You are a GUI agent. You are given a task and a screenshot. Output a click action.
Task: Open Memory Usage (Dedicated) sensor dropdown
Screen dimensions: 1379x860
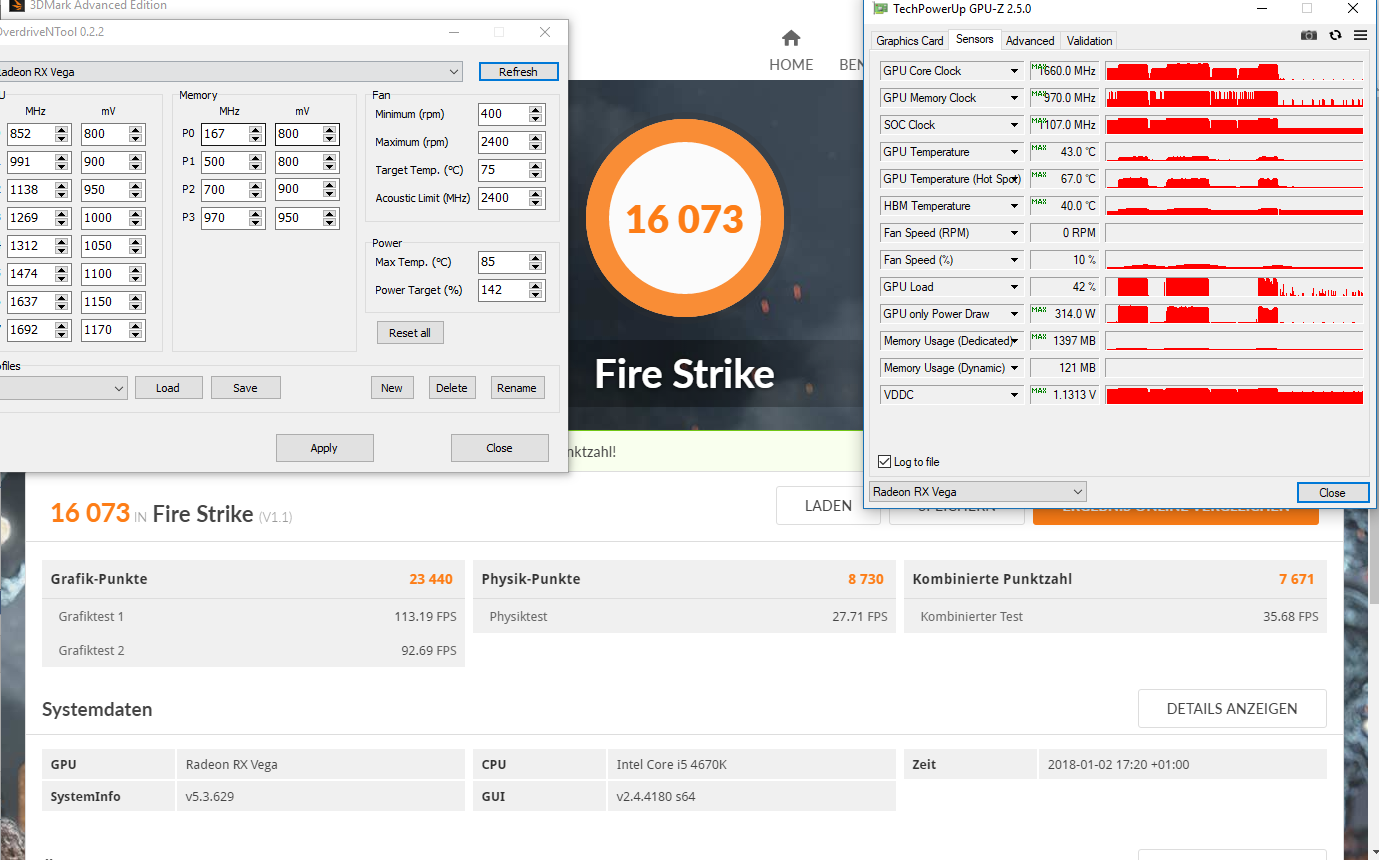[x=1014, y=341]
